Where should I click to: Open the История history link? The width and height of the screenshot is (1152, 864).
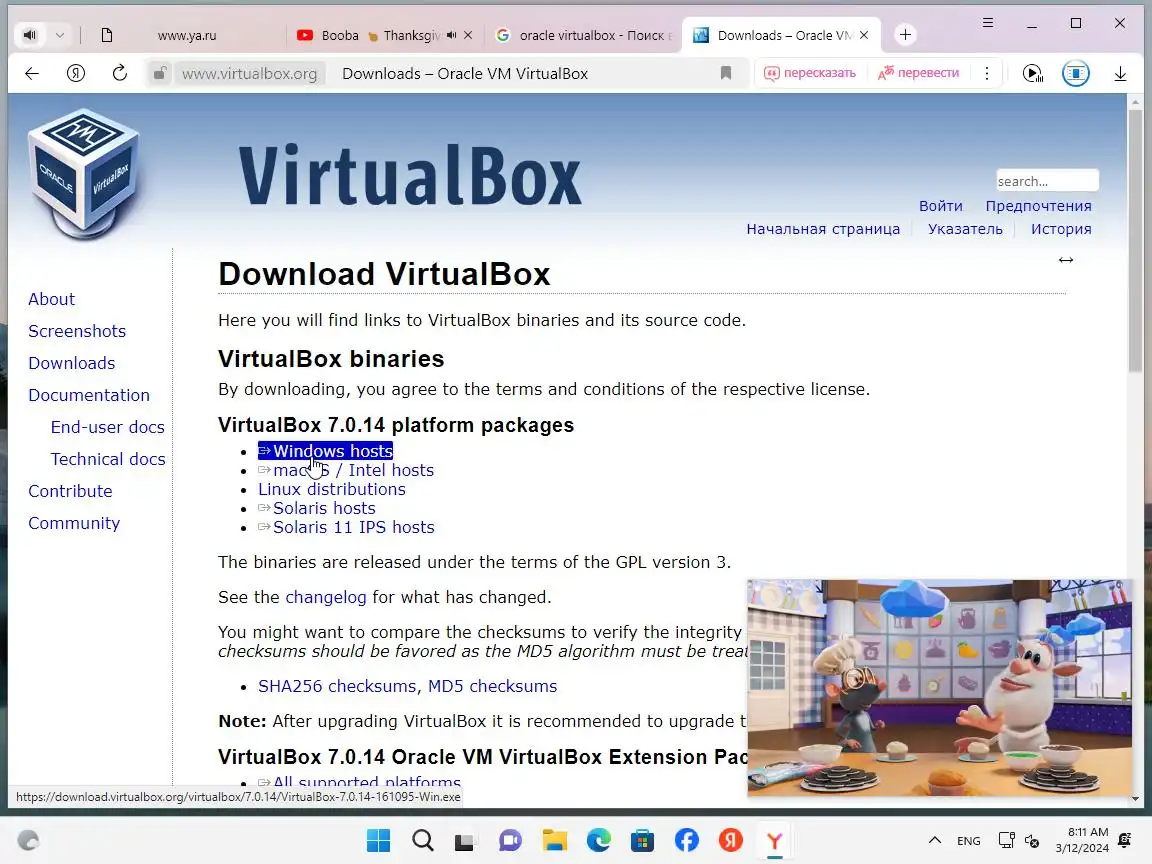[1061, 229]
